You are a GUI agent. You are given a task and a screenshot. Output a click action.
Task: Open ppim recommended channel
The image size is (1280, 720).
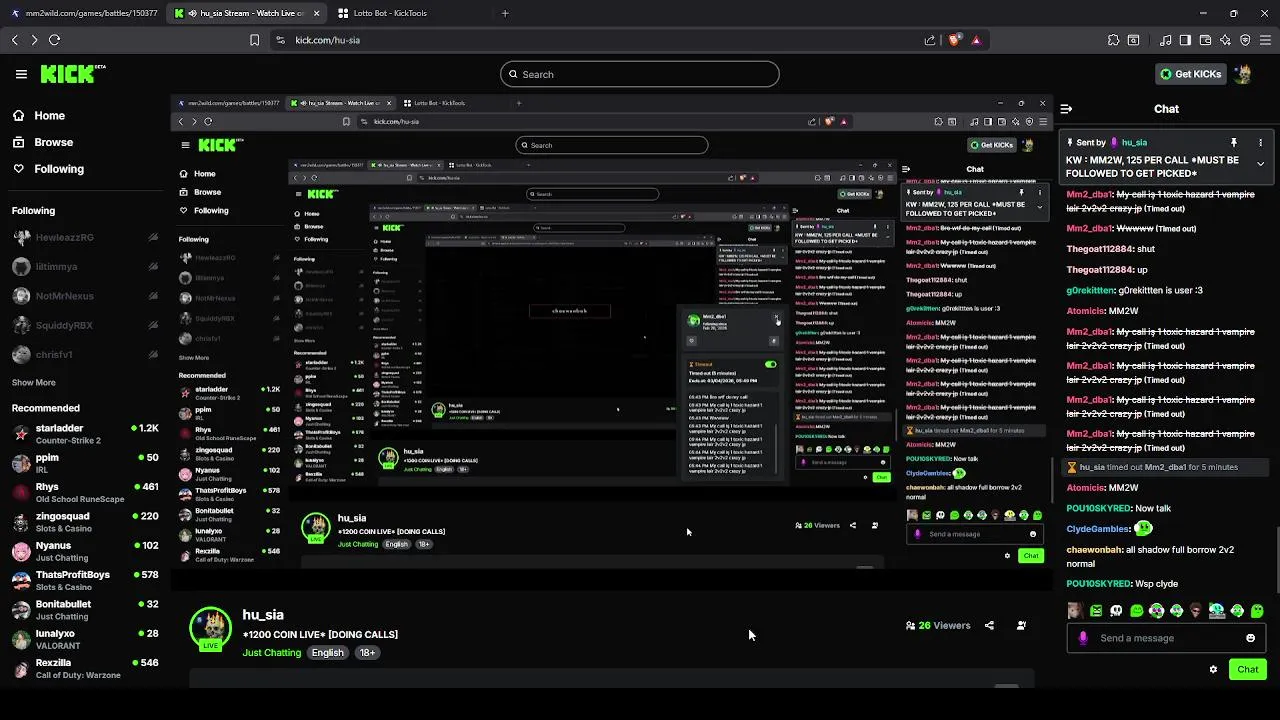tap(85, 463)
